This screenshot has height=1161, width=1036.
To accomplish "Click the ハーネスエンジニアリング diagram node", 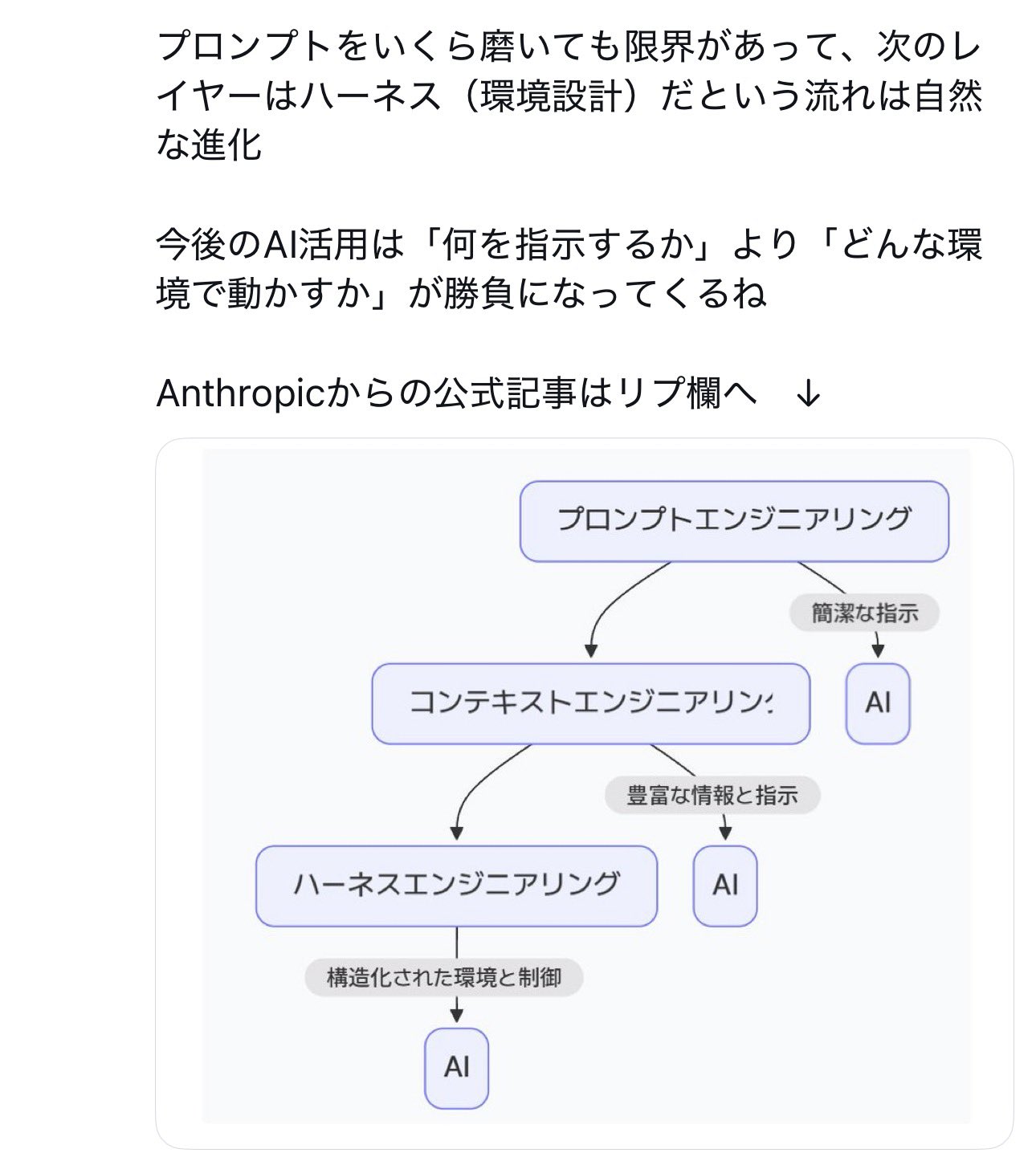I will (456, 886).
